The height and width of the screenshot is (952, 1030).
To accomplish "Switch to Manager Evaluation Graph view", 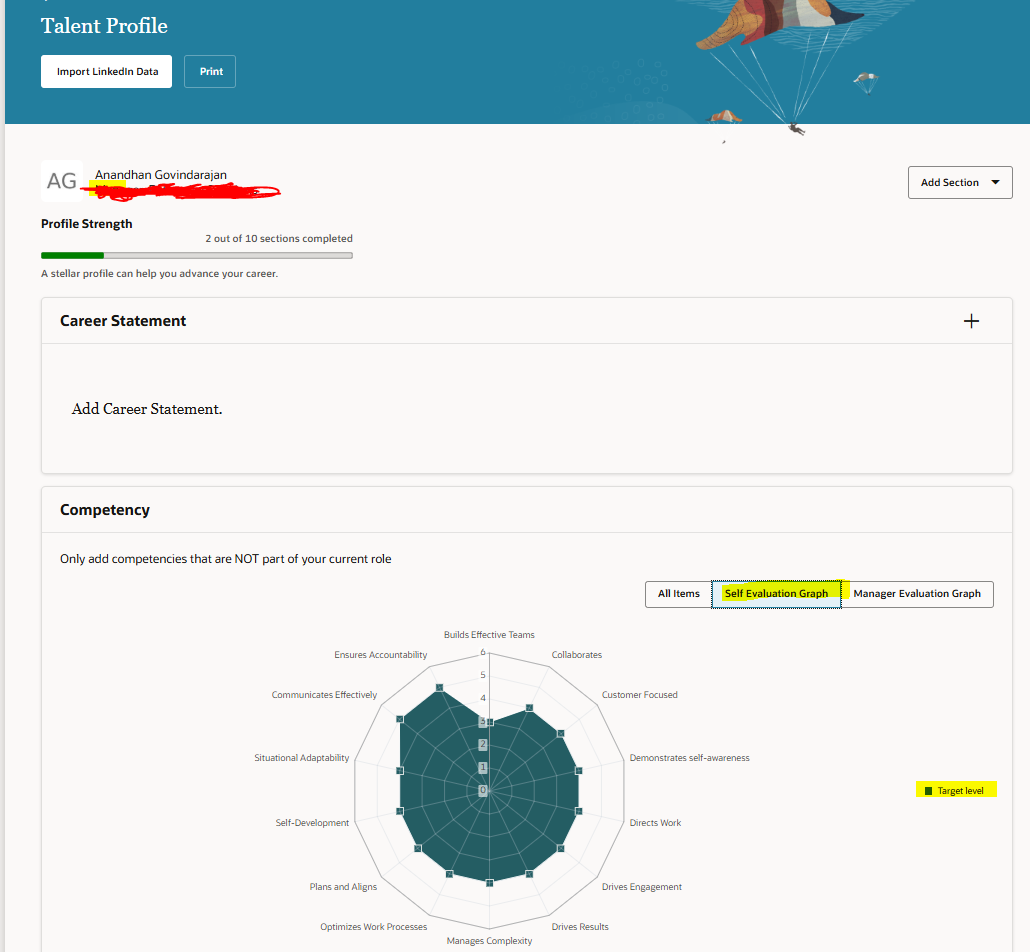I will click(x=917, y=594).
